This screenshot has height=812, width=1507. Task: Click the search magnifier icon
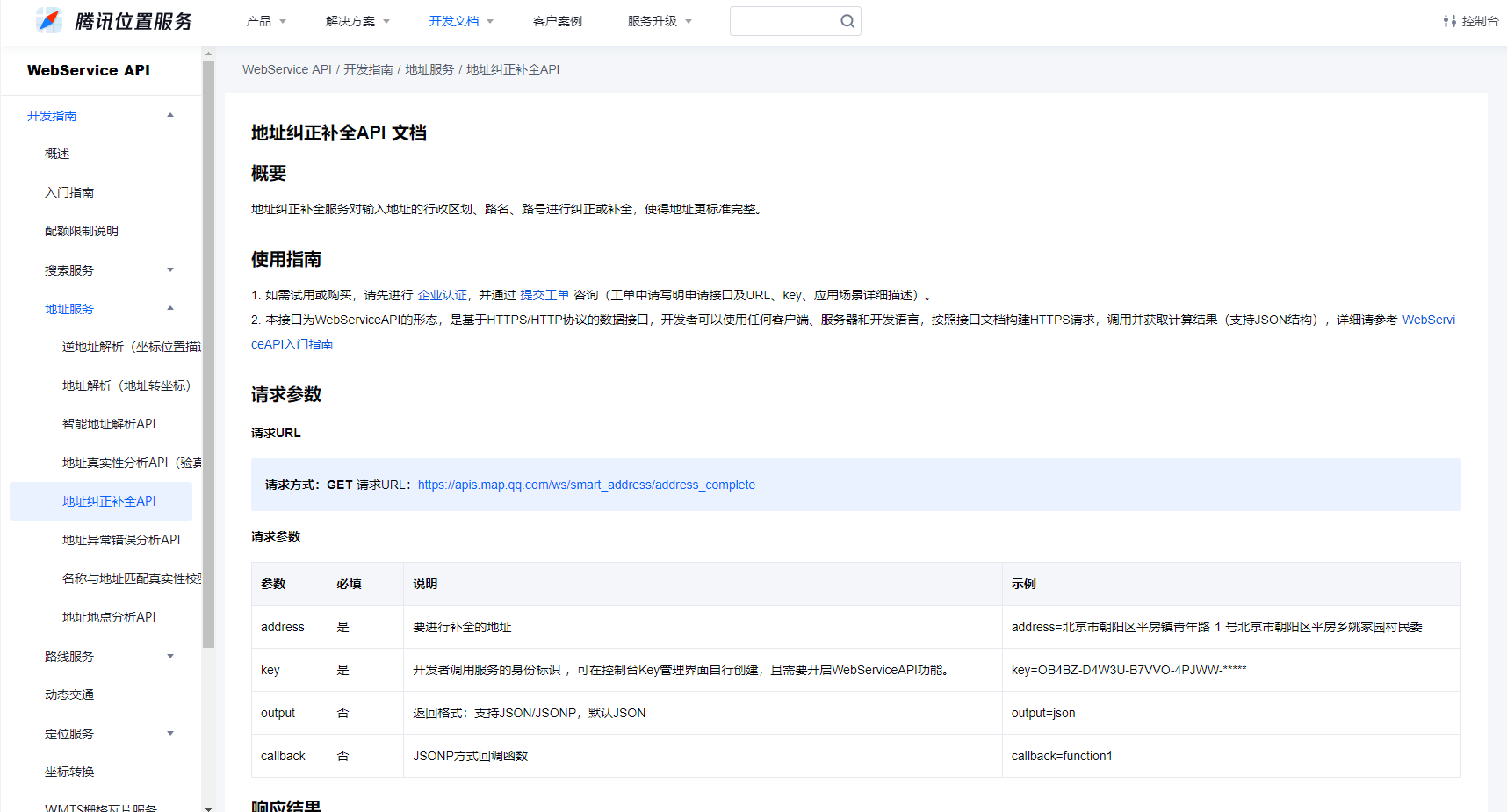[846, 20]
